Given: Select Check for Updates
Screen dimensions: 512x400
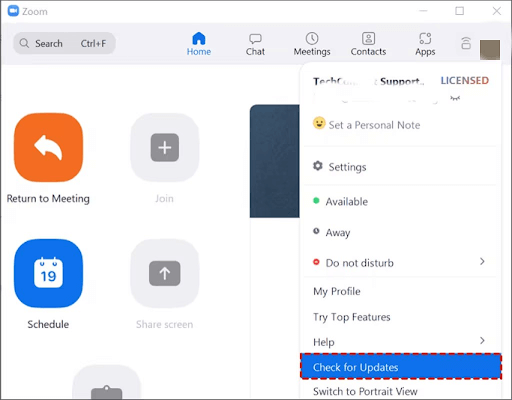Looking at the screenshot, I should (401, 367).
